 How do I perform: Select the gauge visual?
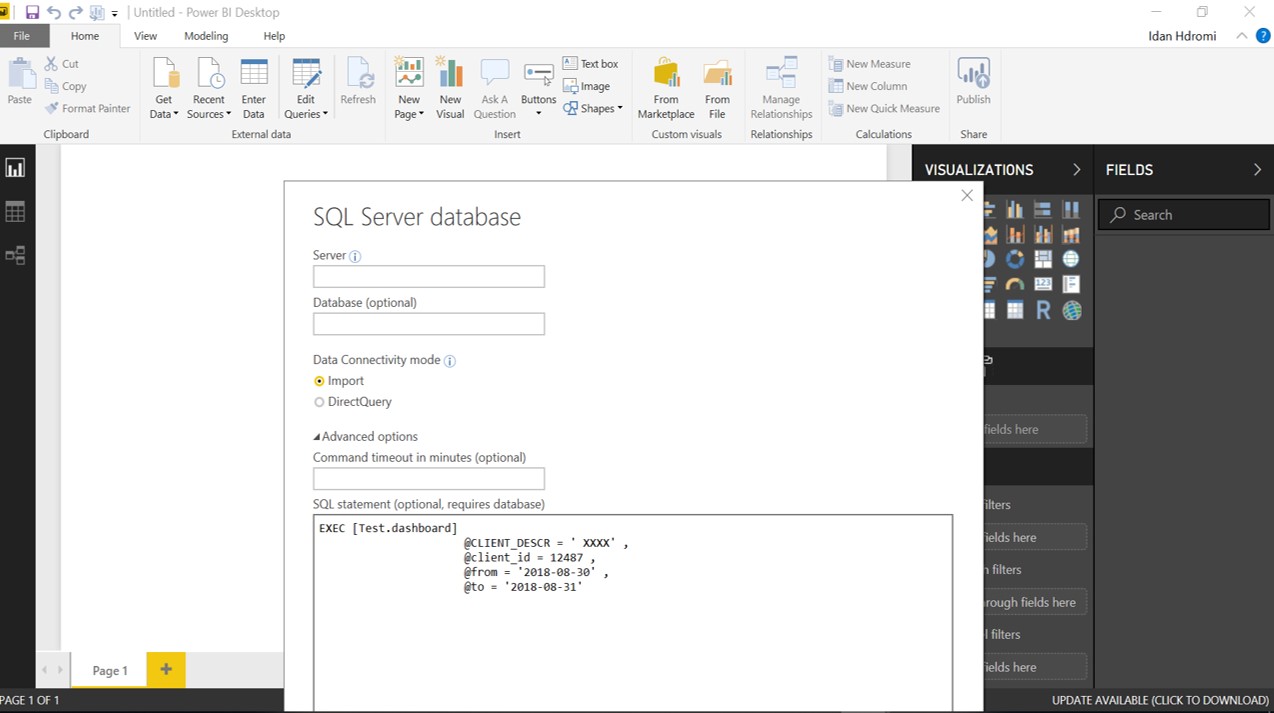(x=1015, y=285)
